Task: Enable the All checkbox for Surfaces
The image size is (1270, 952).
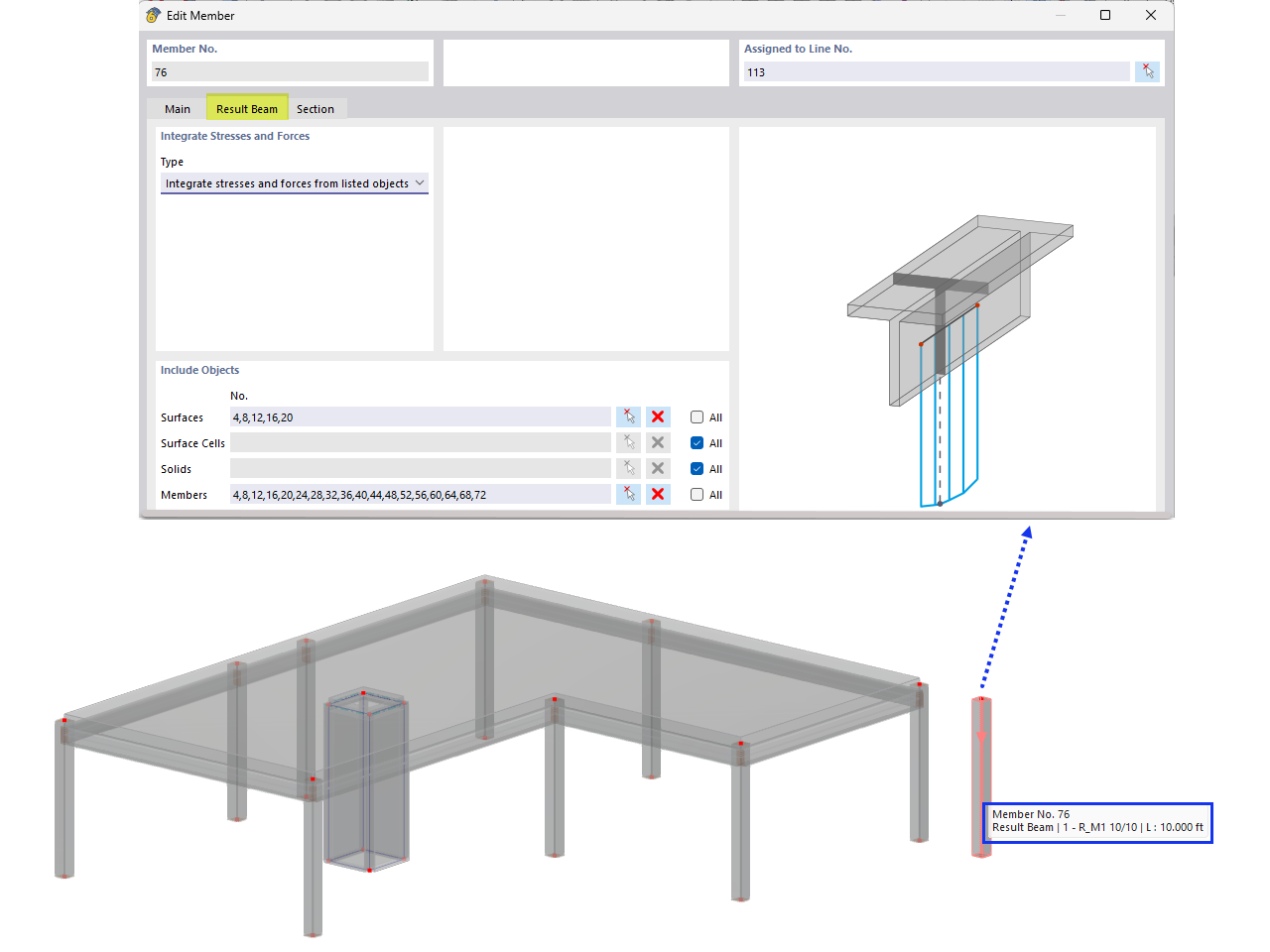Action: click(x=697, y=416)
